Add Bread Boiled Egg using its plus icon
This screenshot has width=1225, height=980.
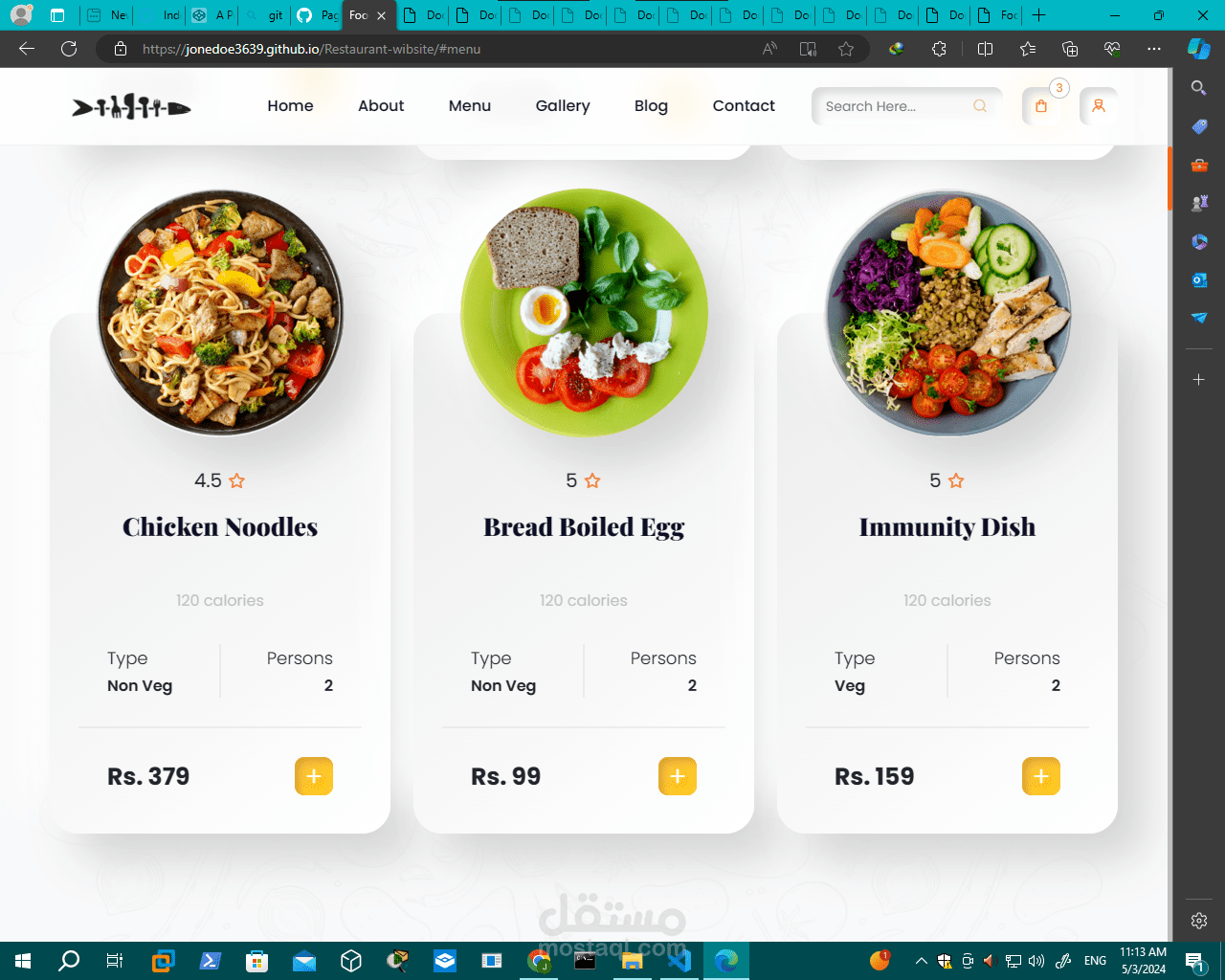[678, 776]
